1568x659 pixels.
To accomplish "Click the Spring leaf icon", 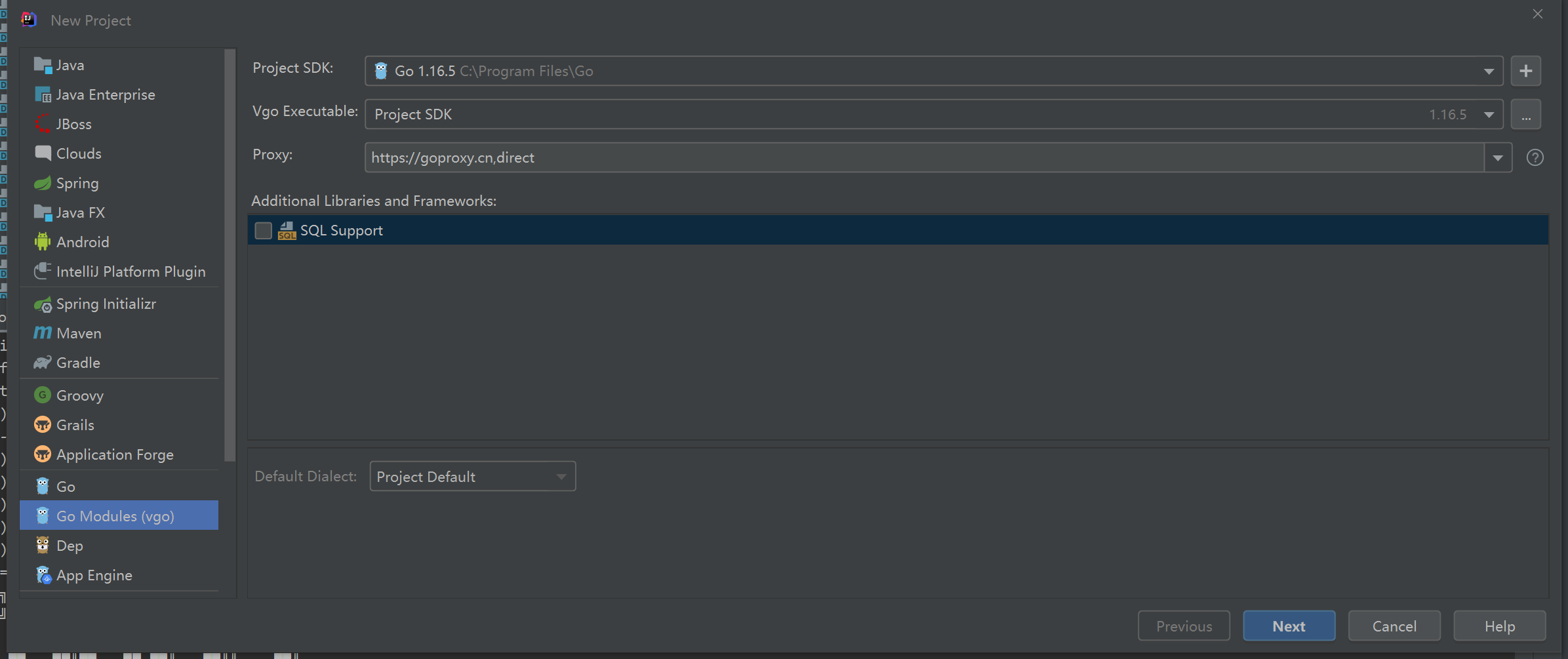I will (x=43, y=183).
